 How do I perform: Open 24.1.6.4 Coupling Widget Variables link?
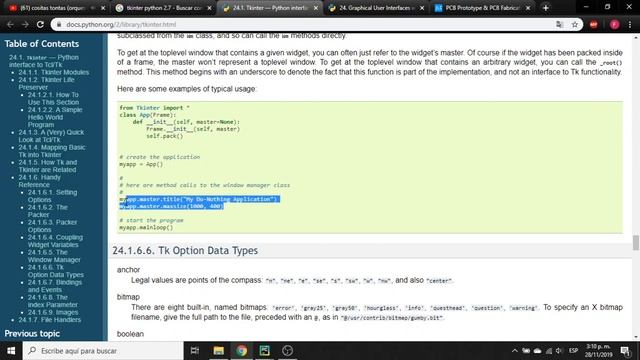click(x=55, y=241)
